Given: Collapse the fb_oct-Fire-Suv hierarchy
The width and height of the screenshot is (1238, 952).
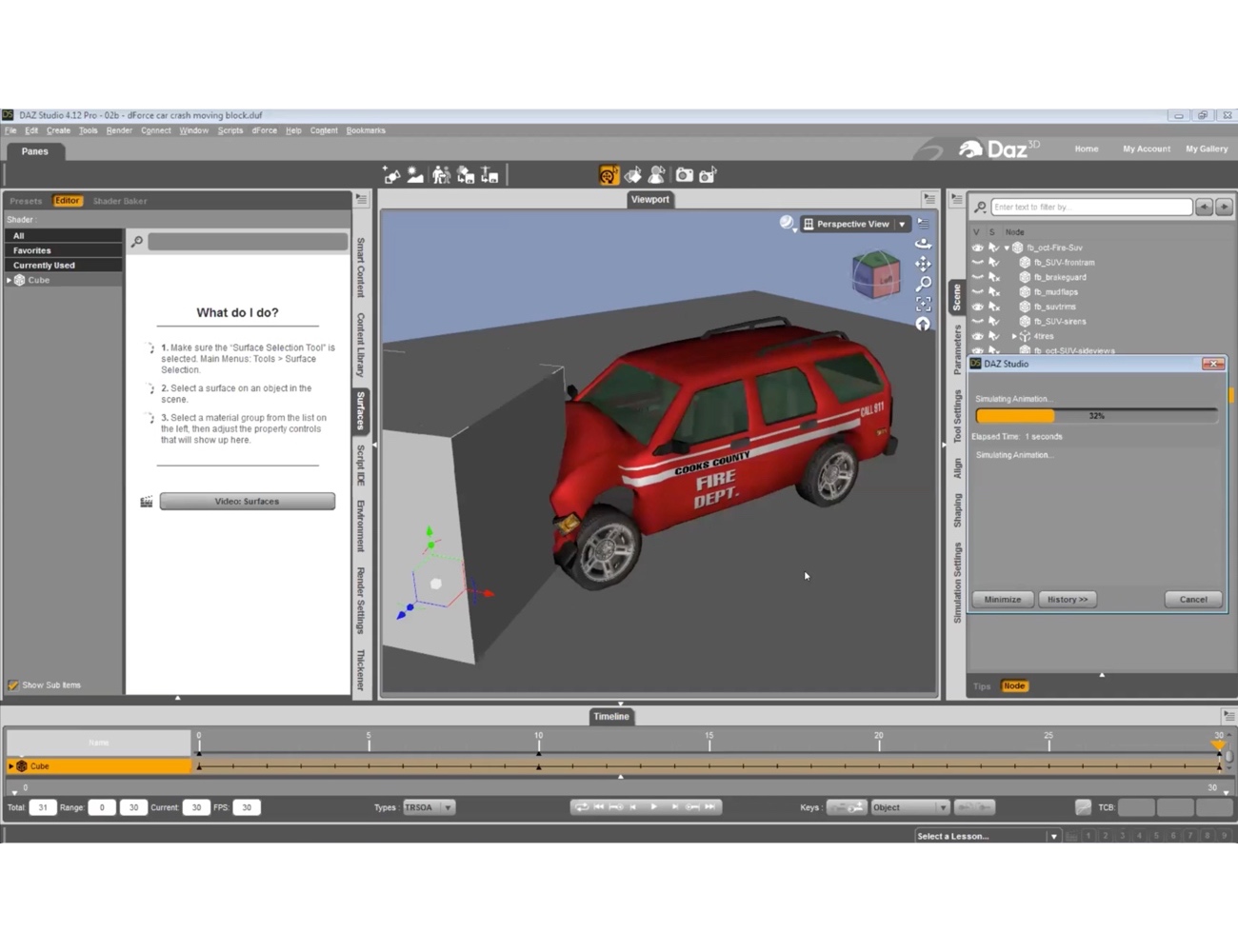Looking at the screenshot, I should point(1006,247).
